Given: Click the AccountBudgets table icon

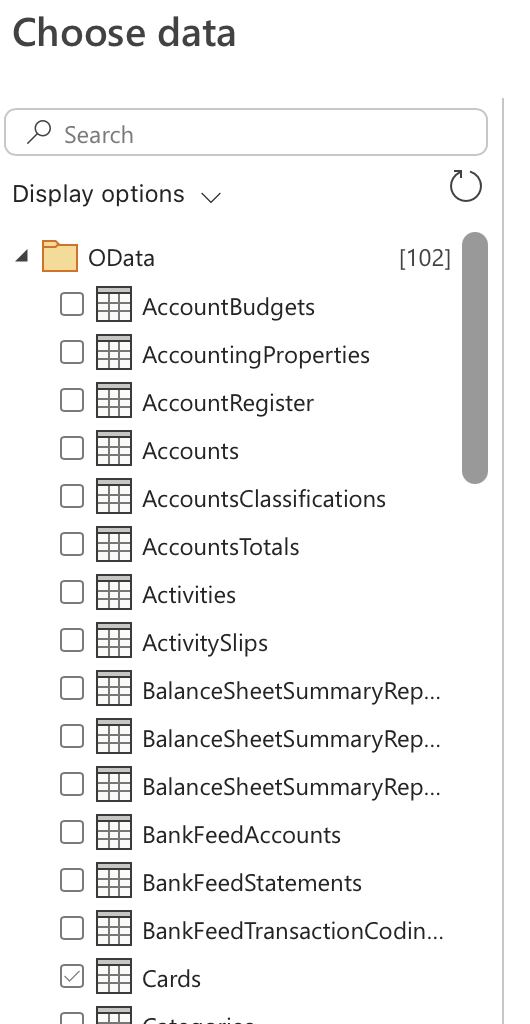Looking at the screenshot, I should [x=114, y=304].
